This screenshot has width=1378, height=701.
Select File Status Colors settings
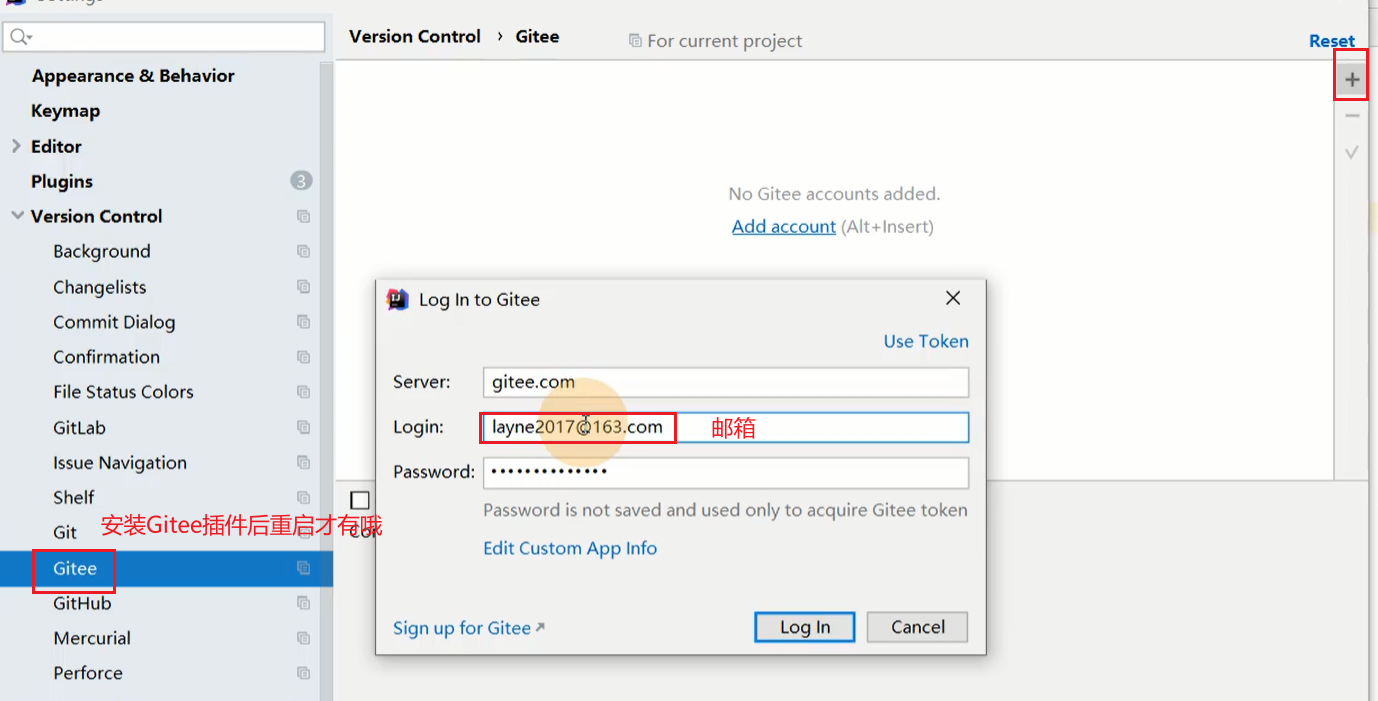tap(123, 392)
